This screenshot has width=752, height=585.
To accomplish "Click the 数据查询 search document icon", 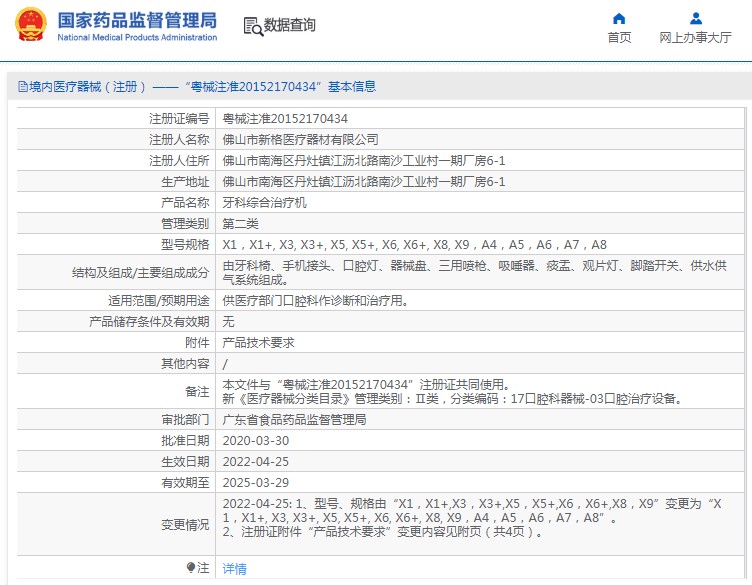I will pyautogui.click(x=253, y=26).
